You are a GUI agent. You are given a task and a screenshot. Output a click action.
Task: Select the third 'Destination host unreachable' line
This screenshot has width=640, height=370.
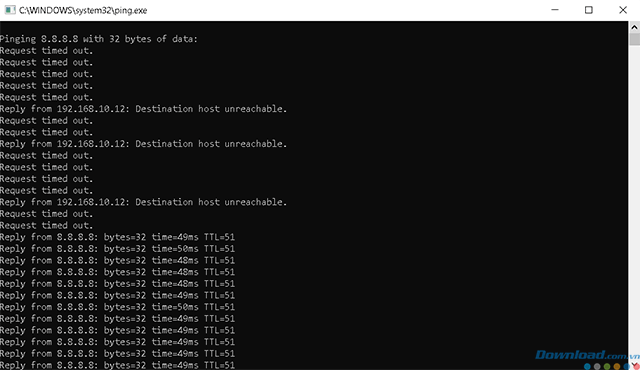click(144, 202)
